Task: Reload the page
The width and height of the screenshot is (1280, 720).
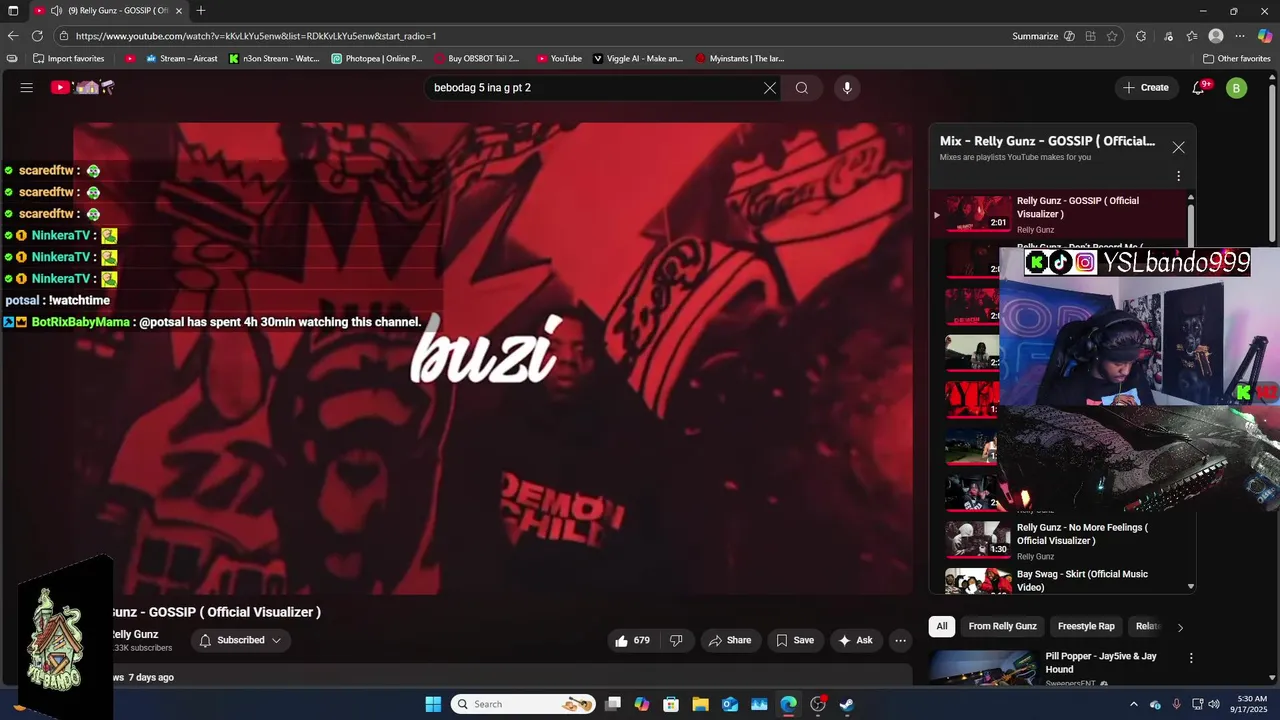Action: pyautogui.click(x=37, y=36)
